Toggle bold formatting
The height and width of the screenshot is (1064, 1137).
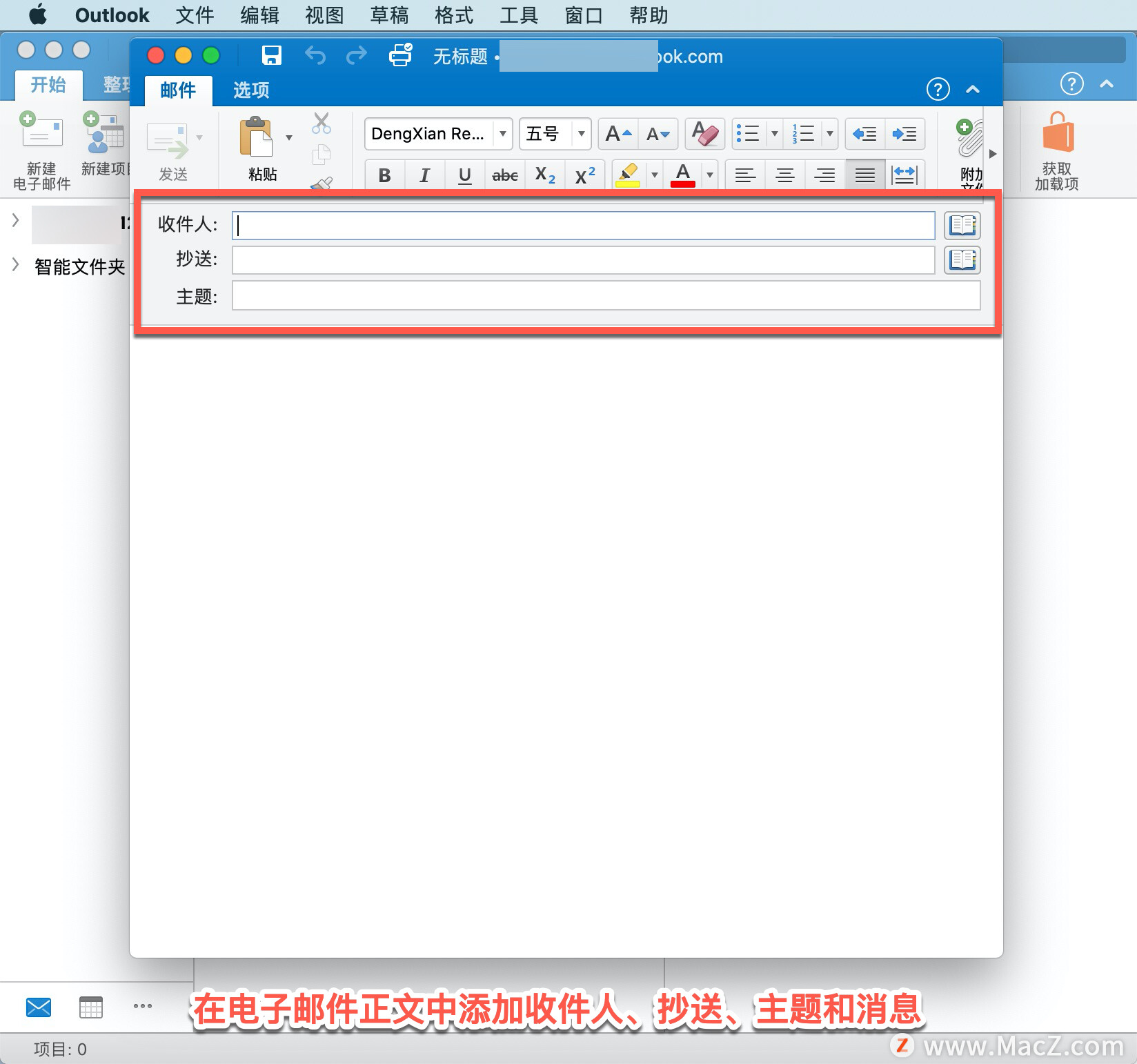point(385,175)
